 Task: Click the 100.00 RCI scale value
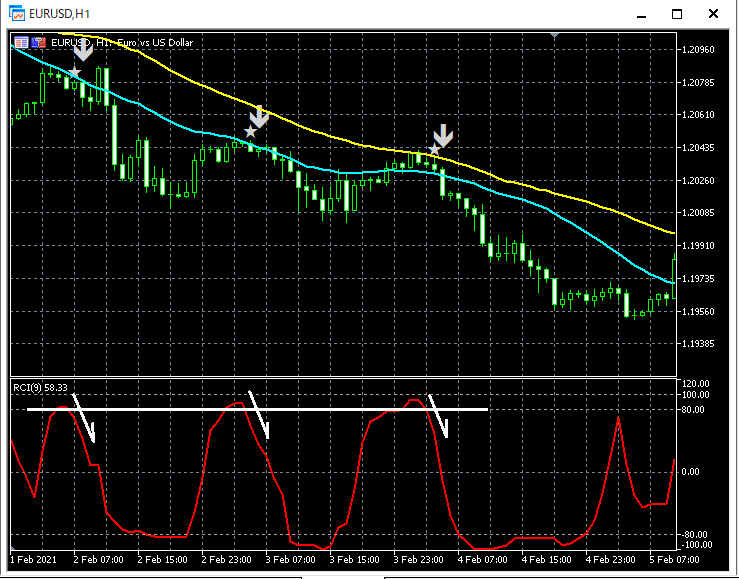[695, 394]
